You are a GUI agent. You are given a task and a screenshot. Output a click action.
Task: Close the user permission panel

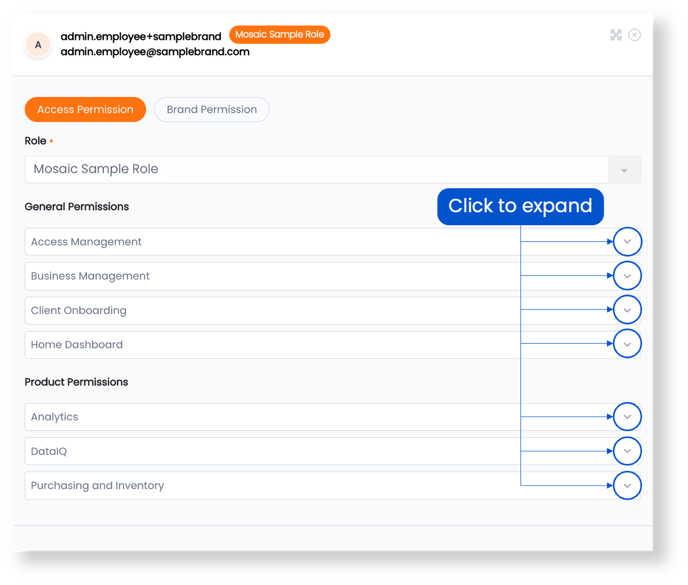point(634,35)
